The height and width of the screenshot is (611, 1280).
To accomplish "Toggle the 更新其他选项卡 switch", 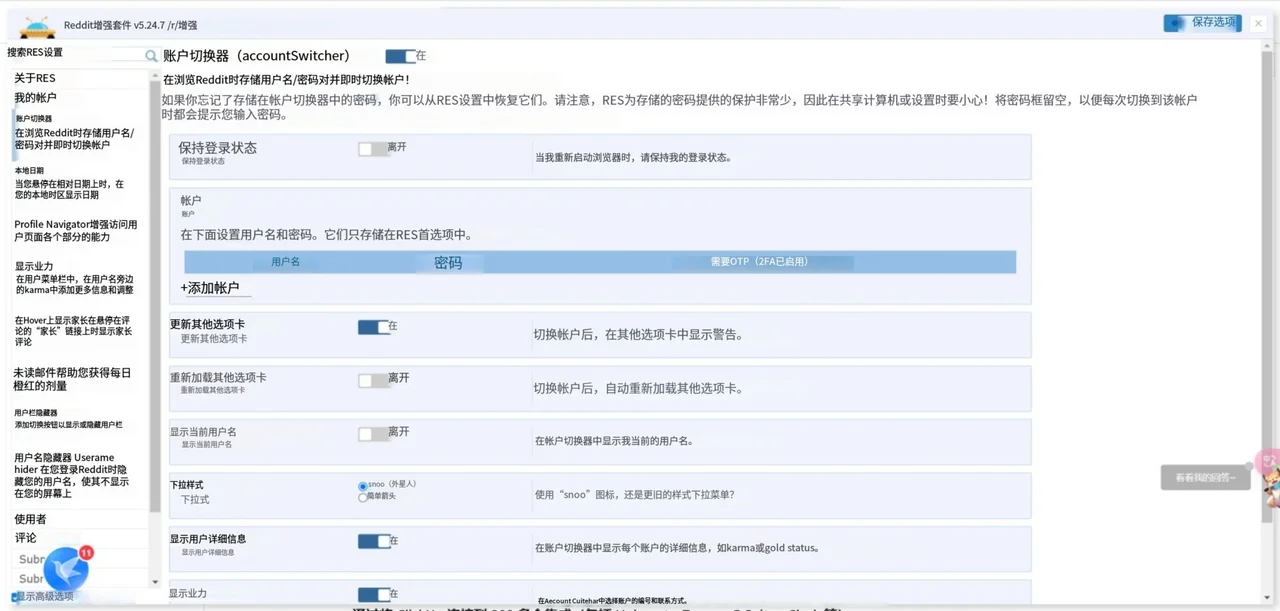I will (373, 327).
